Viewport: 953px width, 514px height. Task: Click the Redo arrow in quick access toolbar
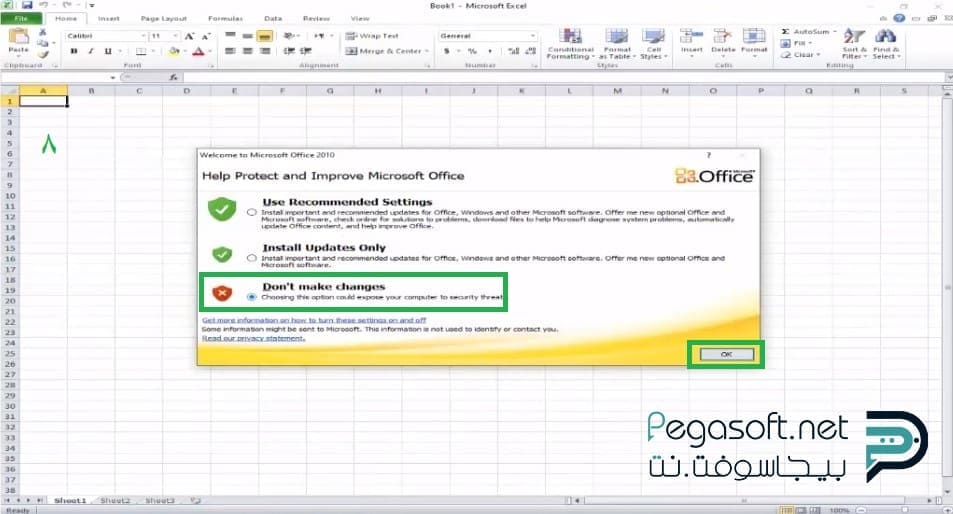pos(67,5)
